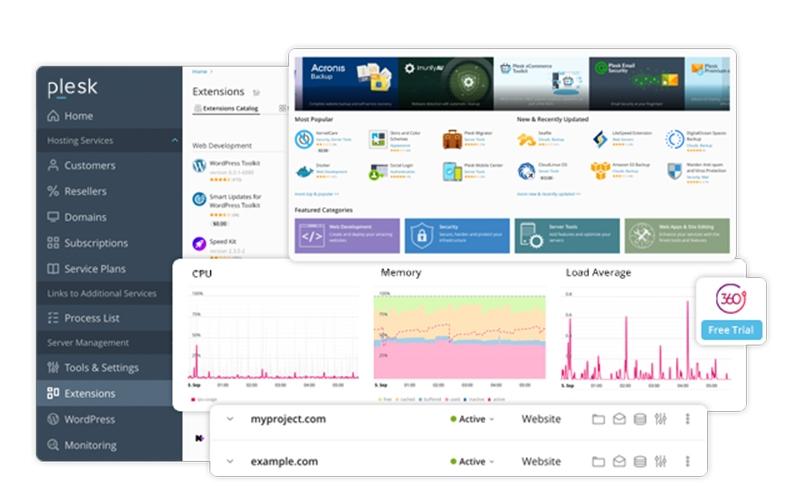Click the LiteSpeed Extension icon
This screenshot has width=800, height=500.
tap(600, 139)
